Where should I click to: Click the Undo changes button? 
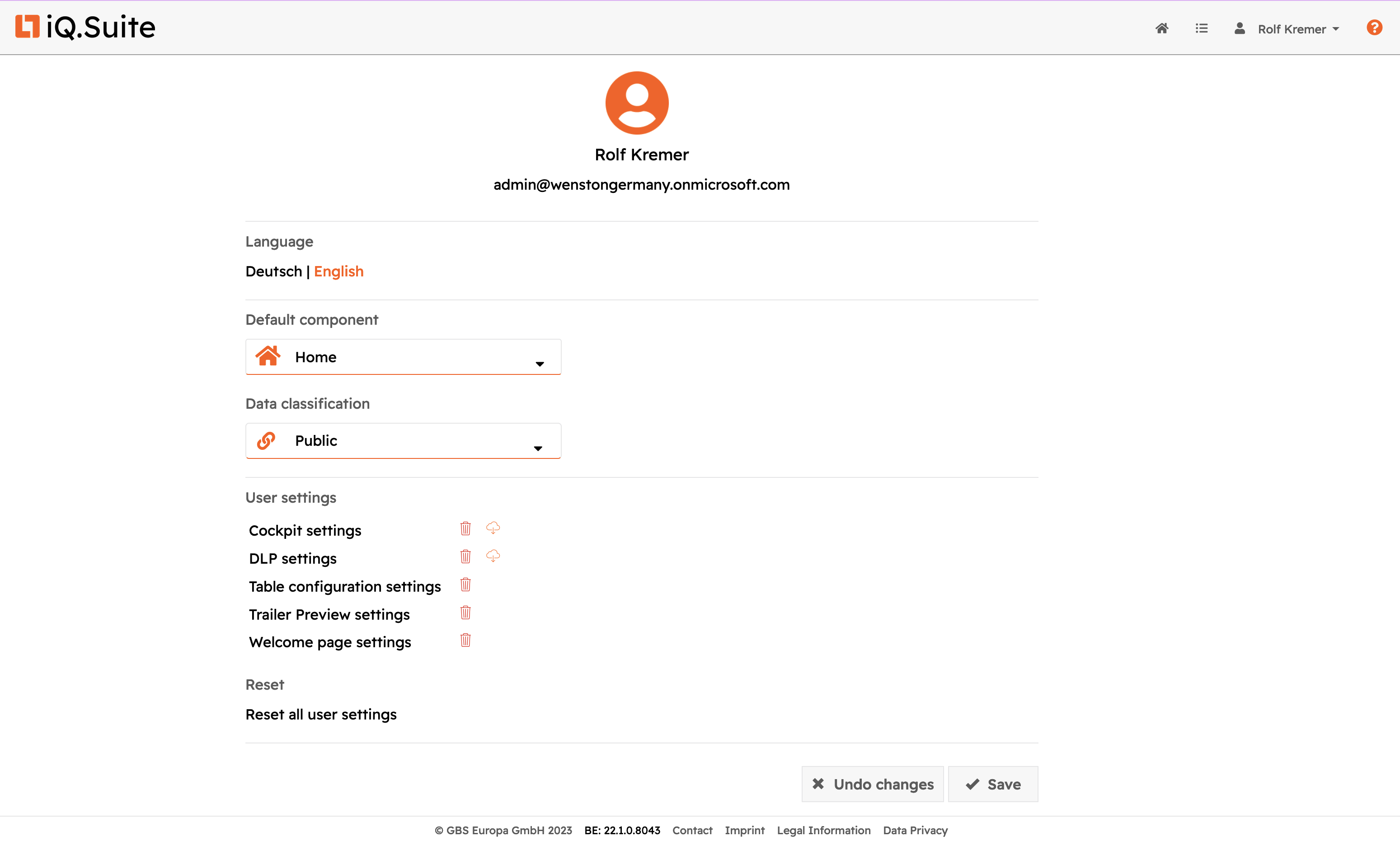click(873, 785)
